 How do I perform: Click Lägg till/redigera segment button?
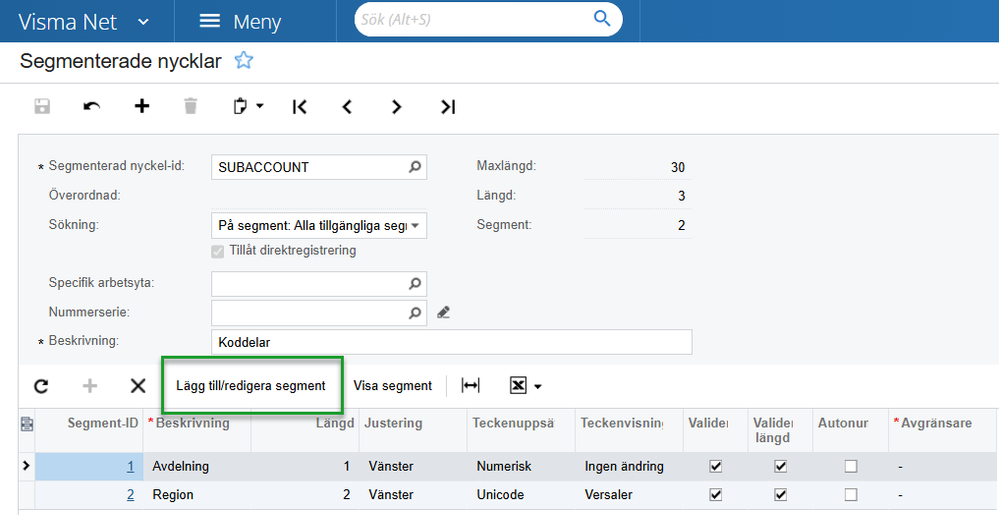pyautogui.click(x=251, y=385)
